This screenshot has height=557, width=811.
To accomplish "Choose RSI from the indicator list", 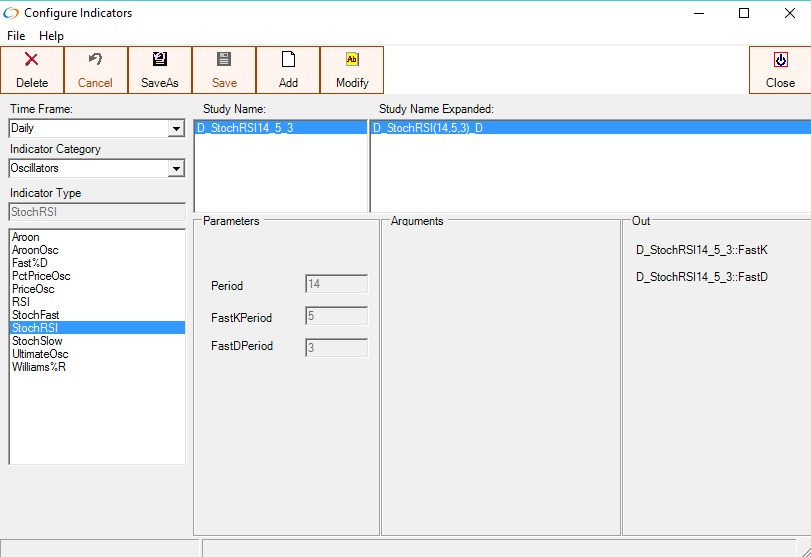I will tap(21, 302).
